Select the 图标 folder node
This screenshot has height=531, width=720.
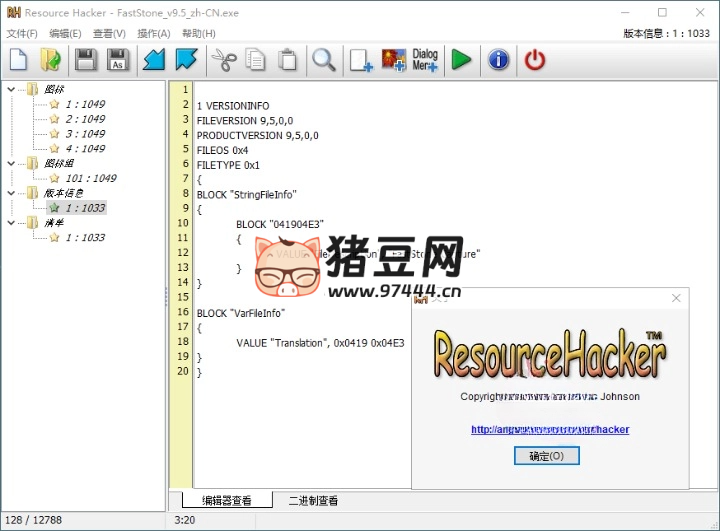(x=54, y=89)
